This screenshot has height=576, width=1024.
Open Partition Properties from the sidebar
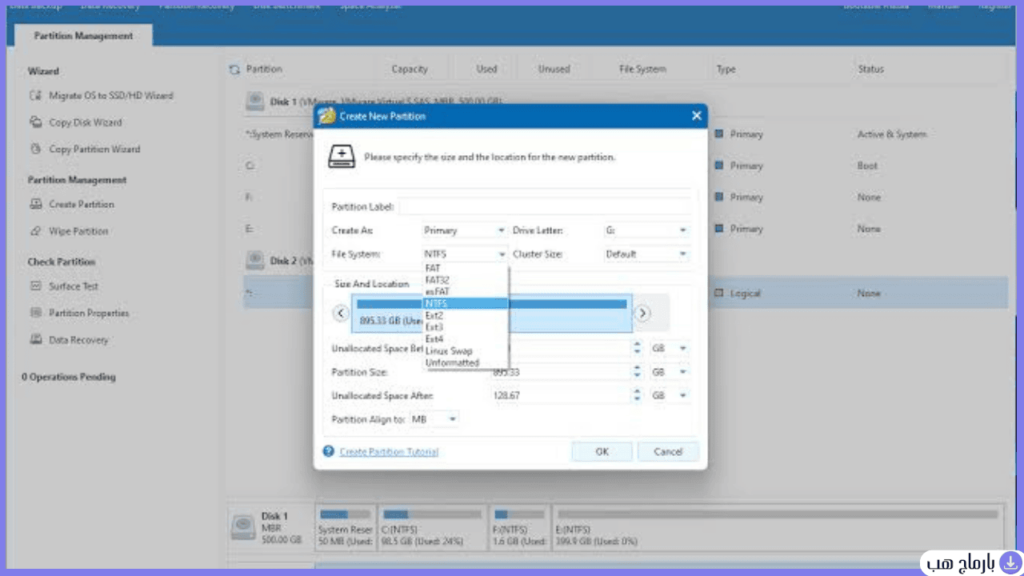coord(80,313)
